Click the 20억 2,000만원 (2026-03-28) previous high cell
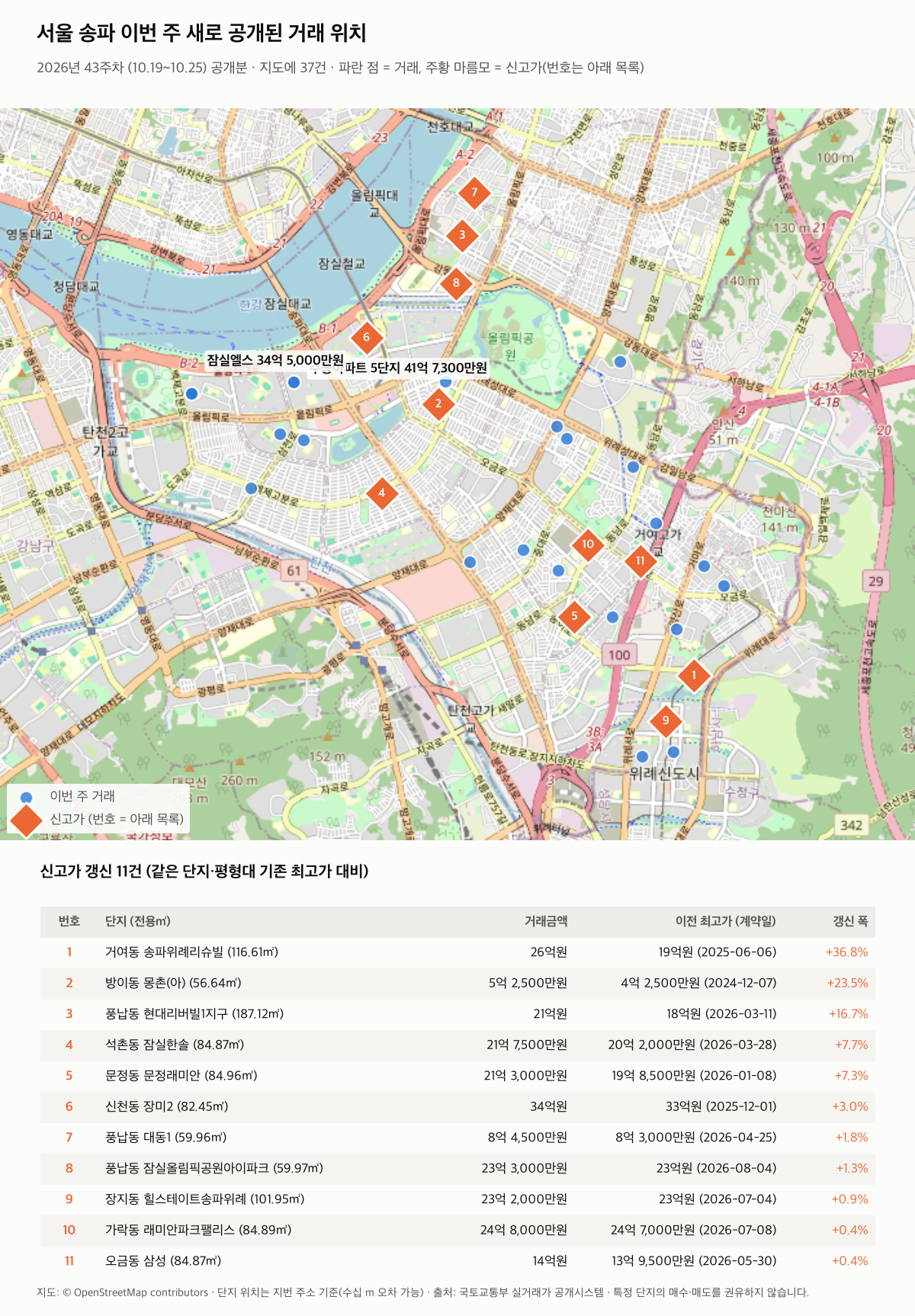915x1316 pixels. click(x=692, y=1045)
